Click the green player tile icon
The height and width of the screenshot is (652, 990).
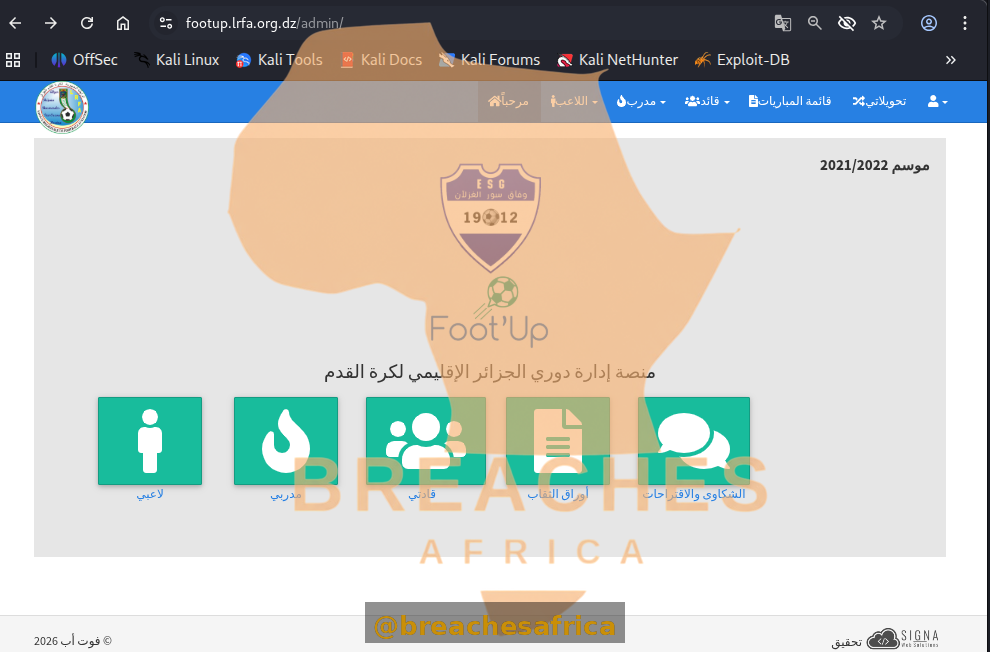(150, 441)
